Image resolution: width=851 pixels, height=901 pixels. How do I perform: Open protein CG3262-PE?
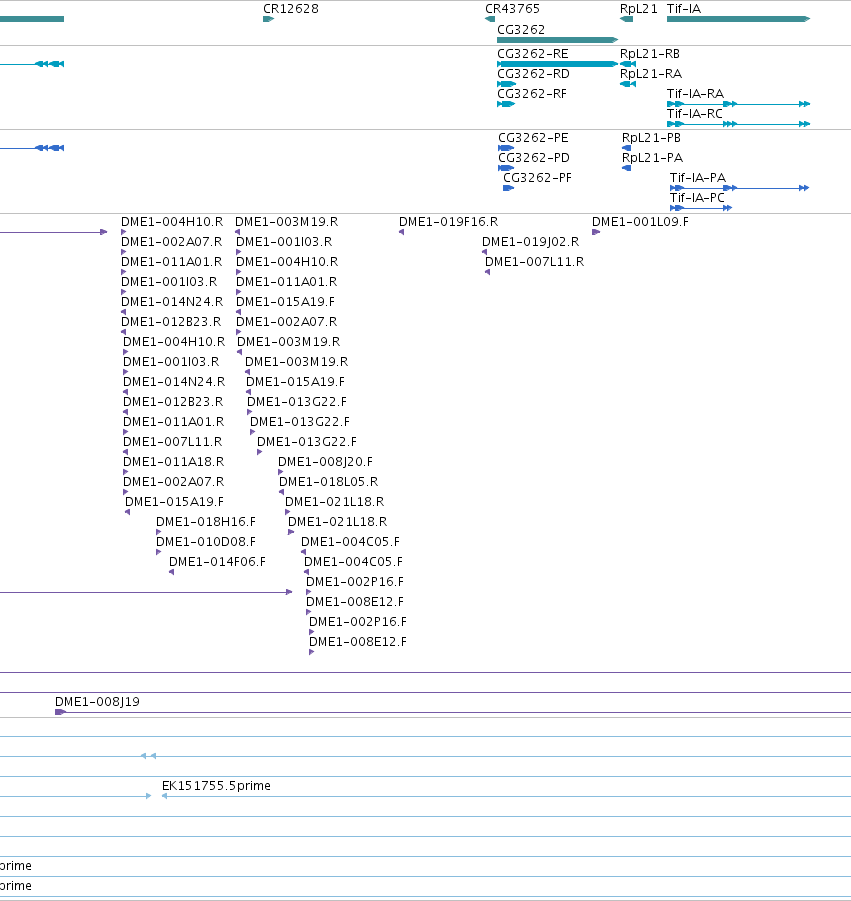point(506,148)
